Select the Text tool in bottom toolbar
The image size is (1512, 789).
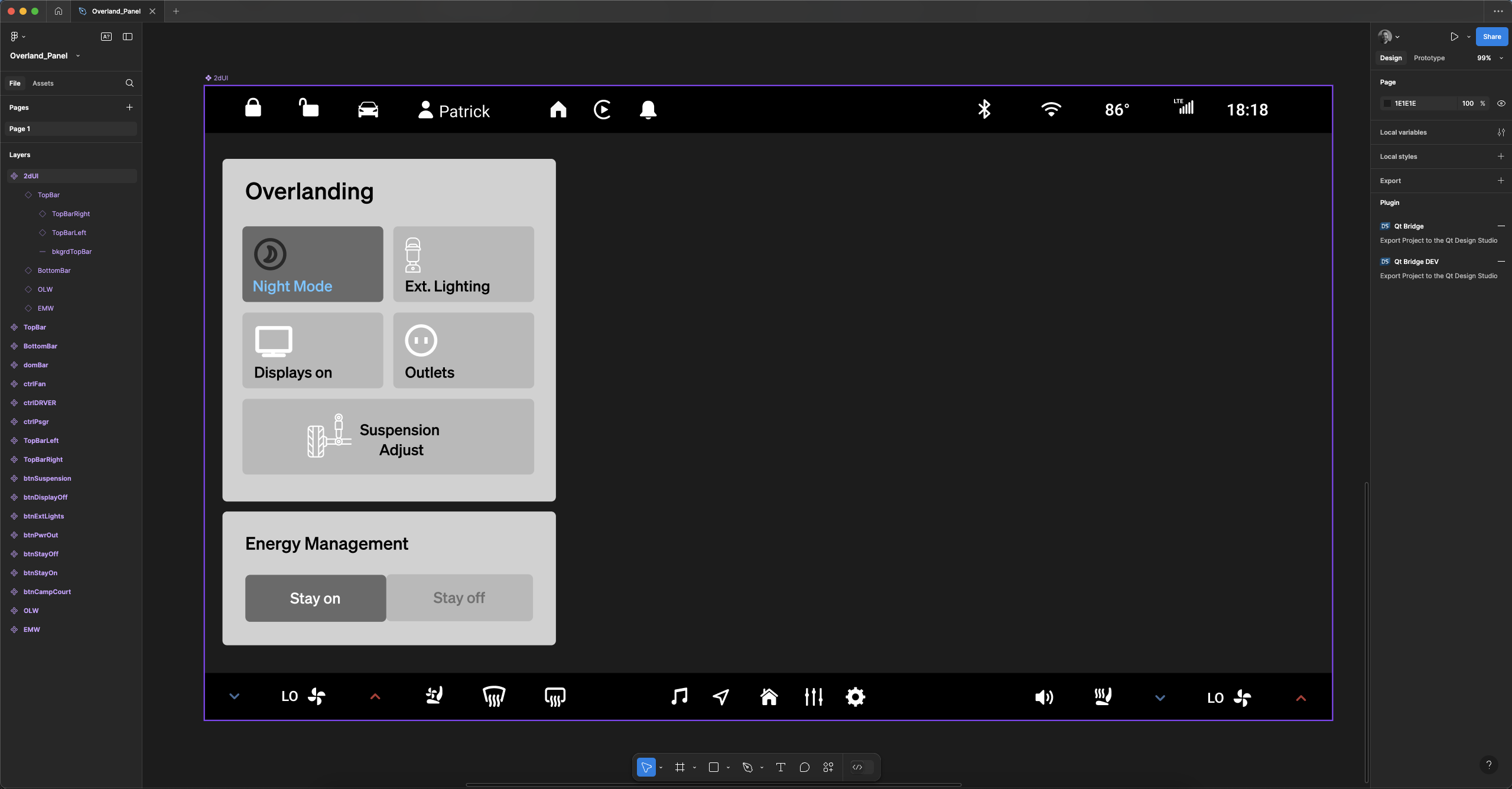[781, 767]
